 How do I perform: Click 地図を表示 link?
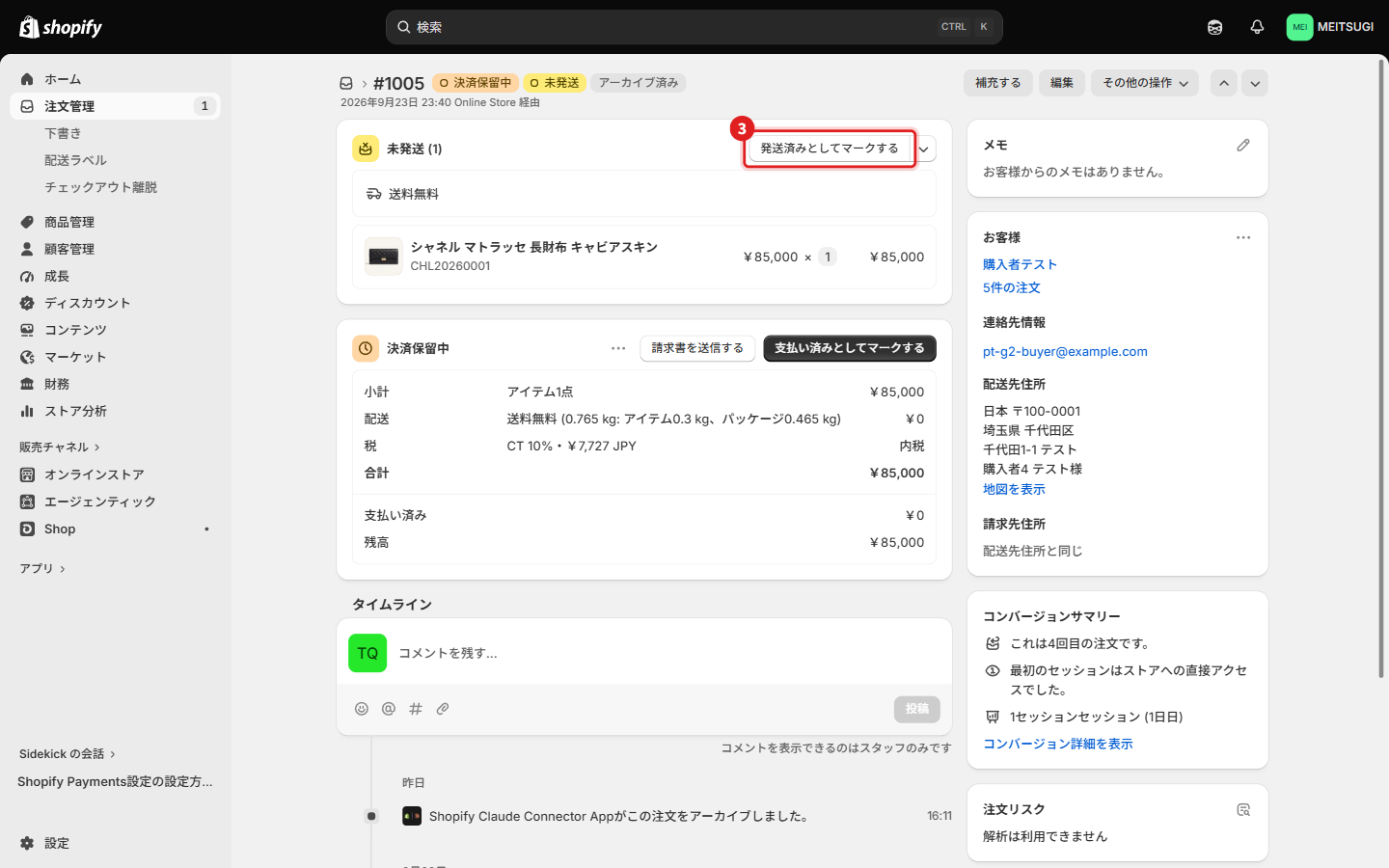click(1014, 489)
